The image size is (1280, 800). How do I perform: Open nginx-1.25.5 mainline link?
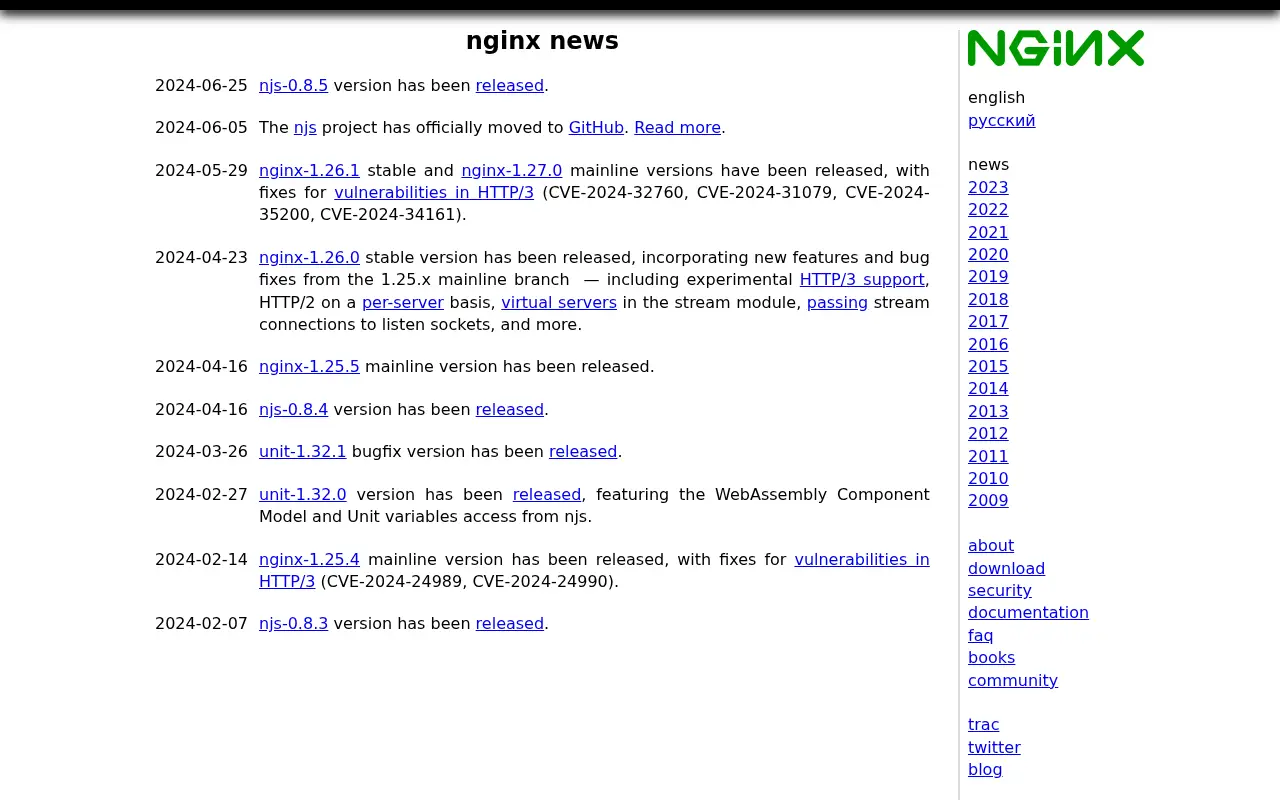[309, 367]
